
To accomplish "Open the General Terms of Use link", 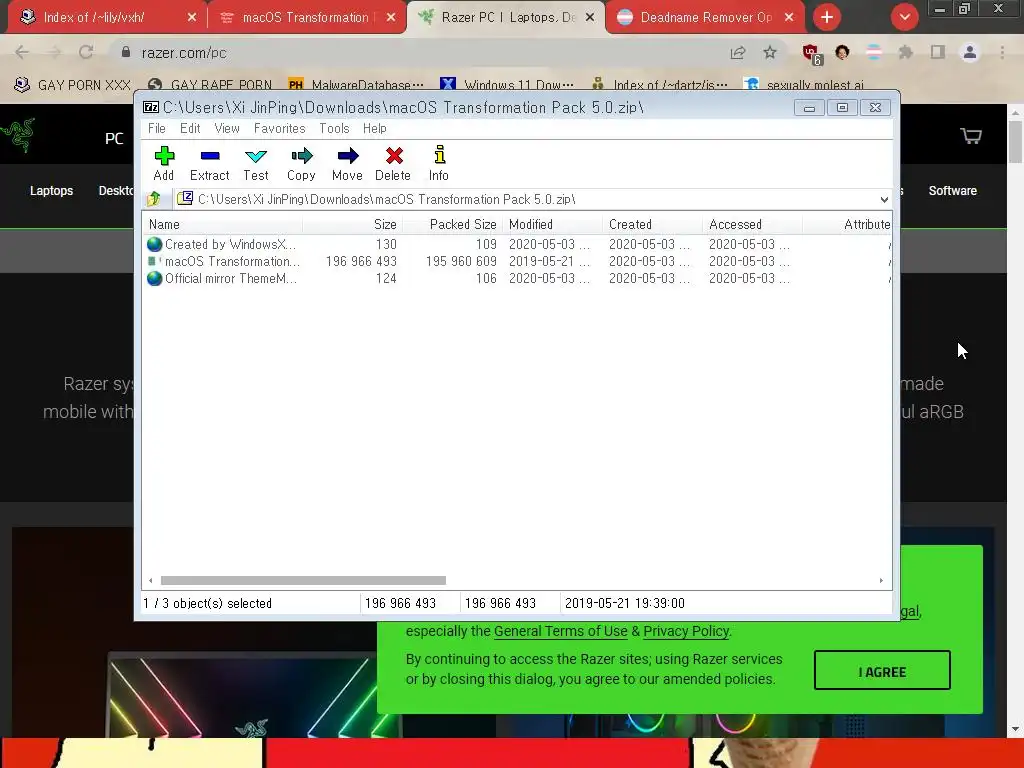I will 560,631.
